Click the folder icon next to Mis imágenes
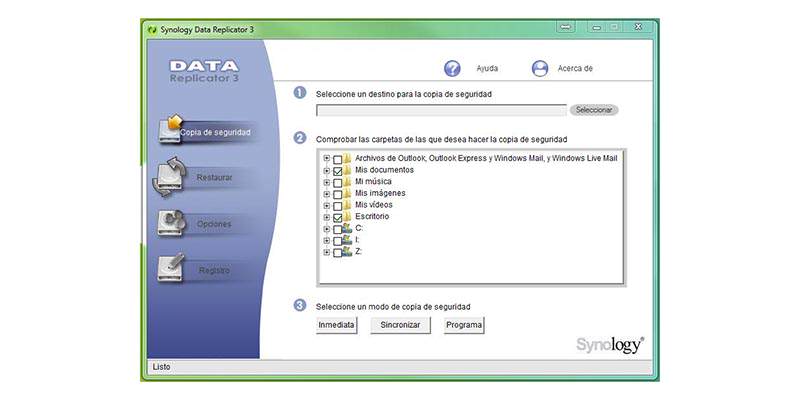Viewport: 800px width, 400px height. point(347,193)
